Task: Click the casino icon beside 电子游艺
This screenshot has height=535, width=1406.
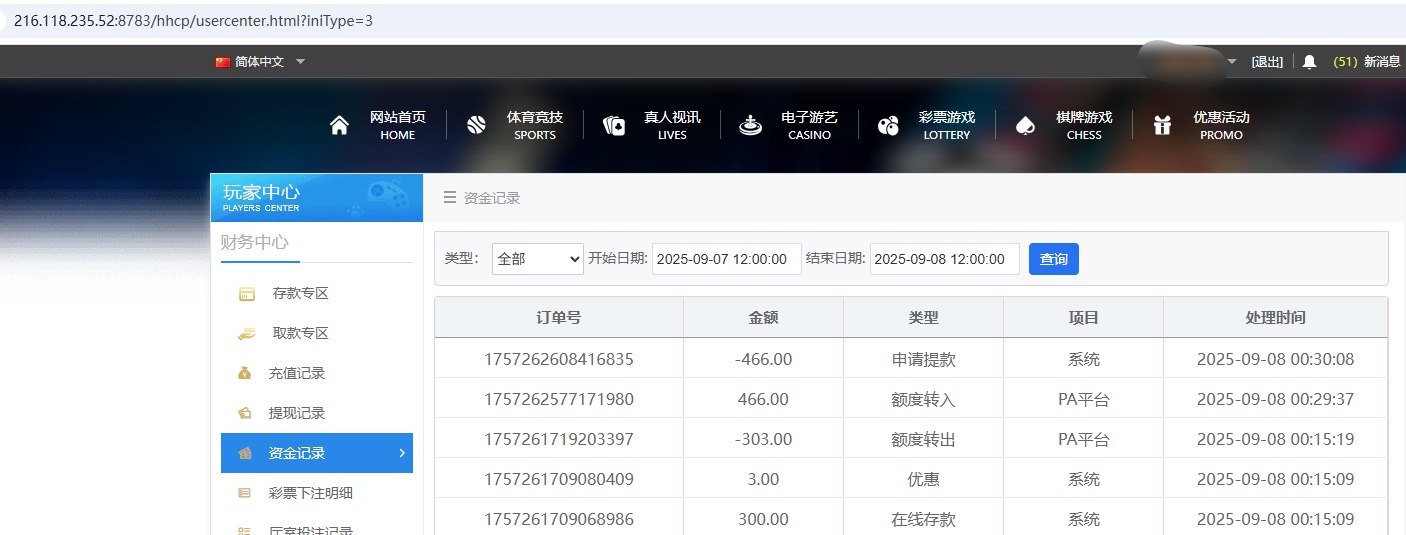Action: 750,126
